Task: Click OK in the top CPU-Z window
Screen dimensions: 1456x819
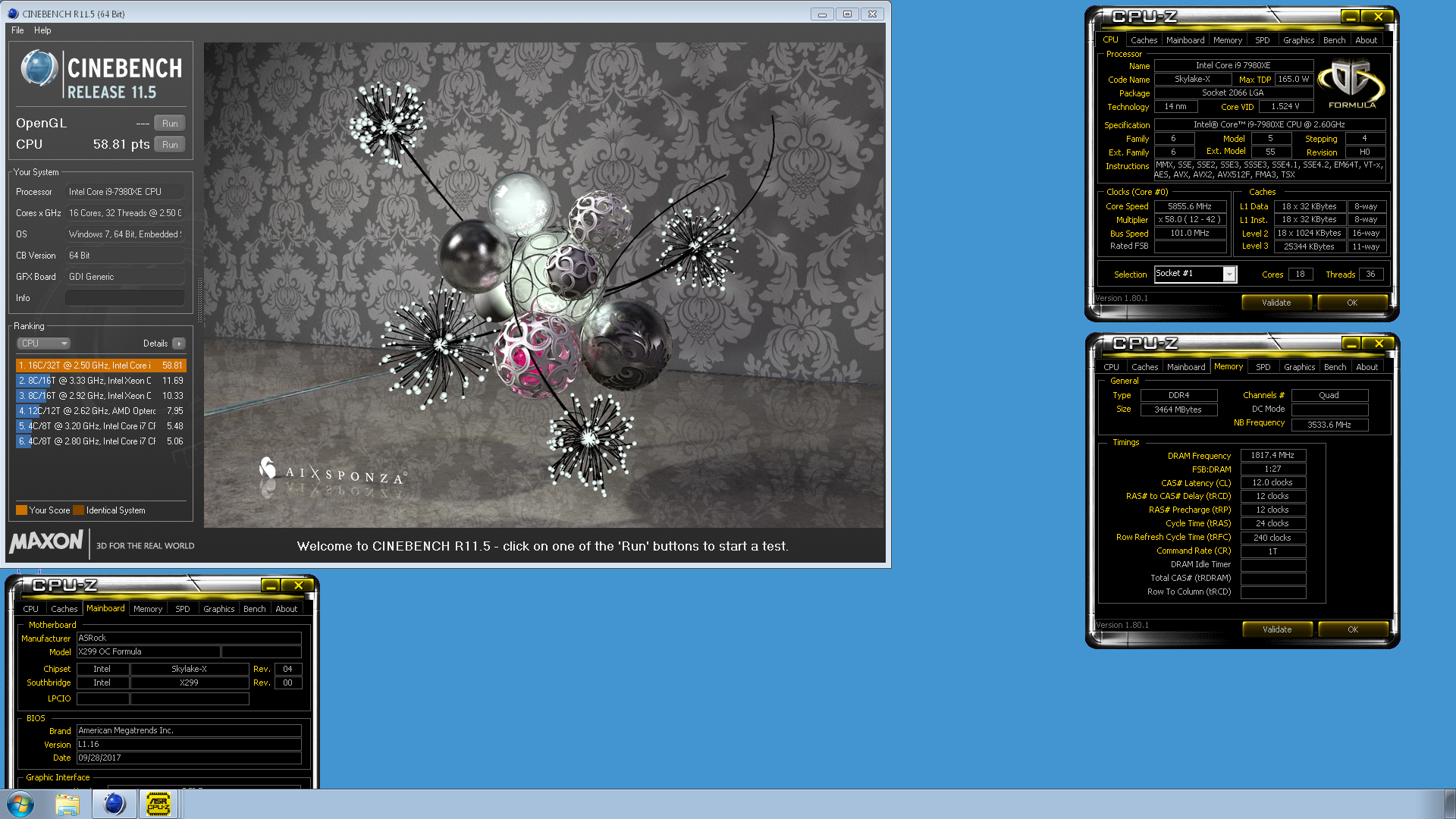Action: pyautogui.click(x=1352, y=303)
